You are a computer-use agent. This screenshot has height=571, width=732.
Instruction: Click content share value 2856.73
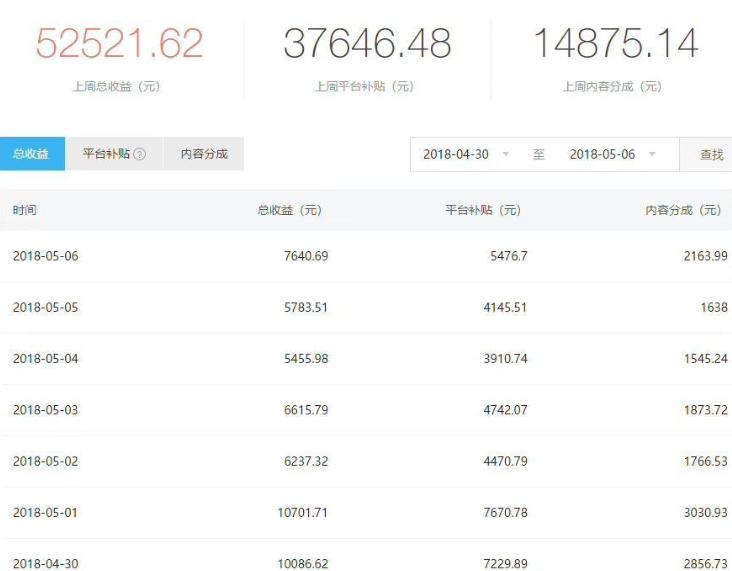pyautogui.click(x=706, y=564)
